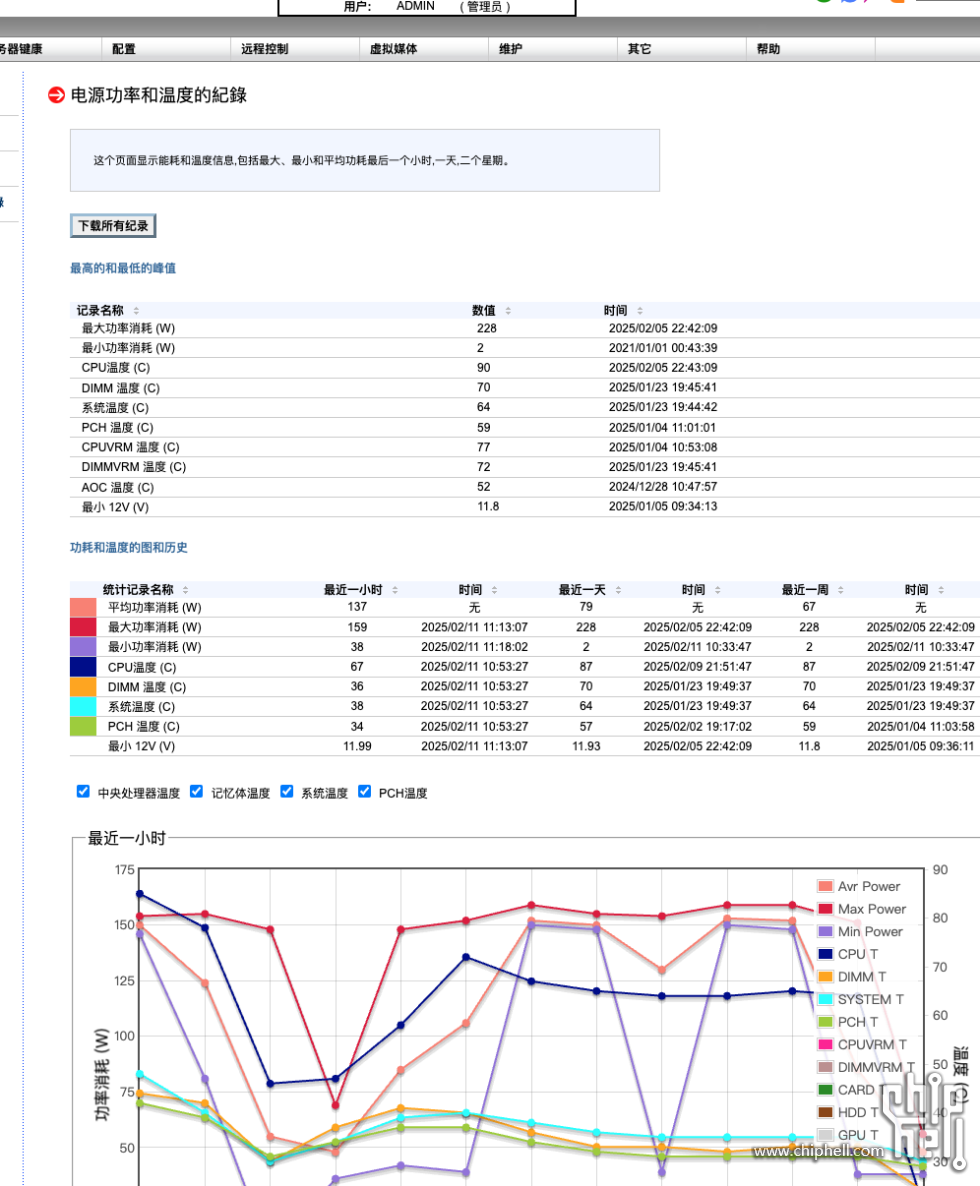Click the SYSTEM T legend marker
The image size is (980, 1186).
[x=825, y=1000]
